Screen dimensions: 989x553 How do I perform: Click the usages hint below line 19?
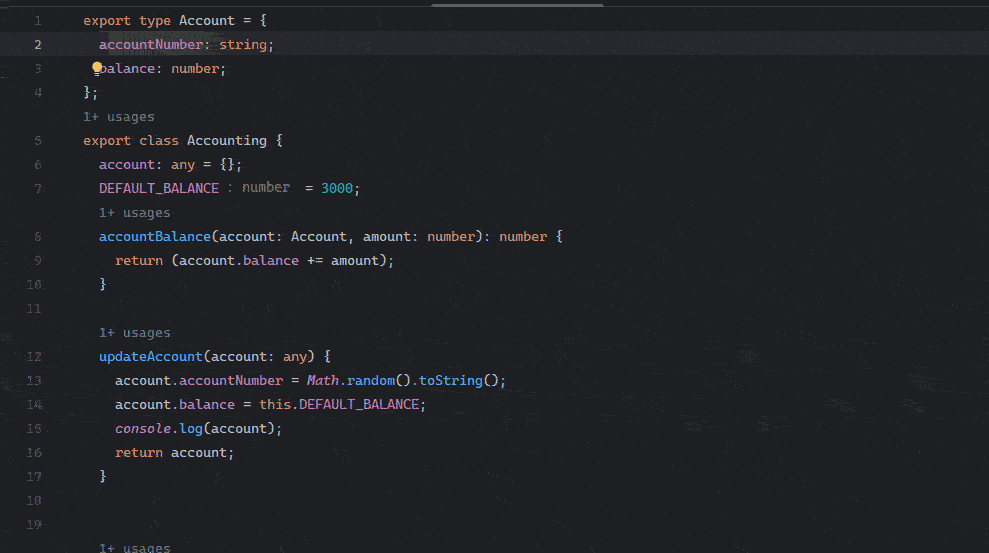coord(134,547)
